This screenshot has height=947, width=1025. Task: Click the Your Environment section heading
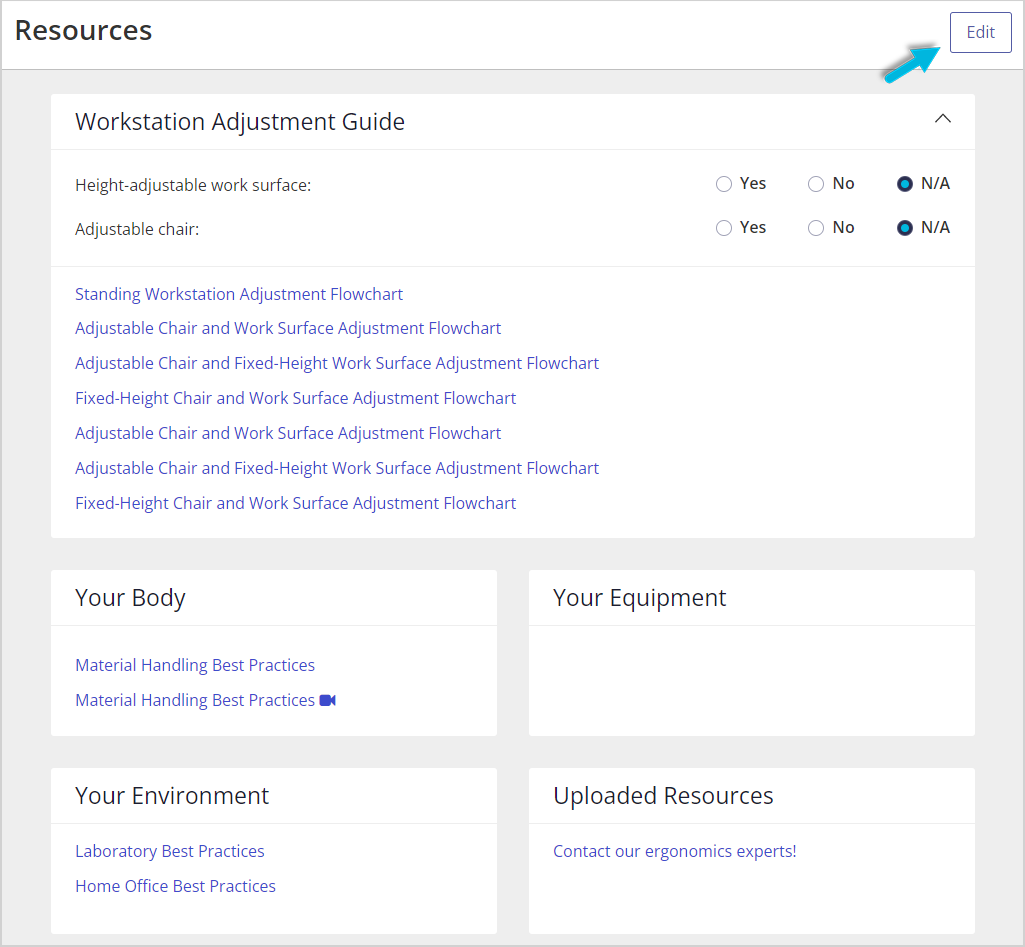click(x=172, y=796)
